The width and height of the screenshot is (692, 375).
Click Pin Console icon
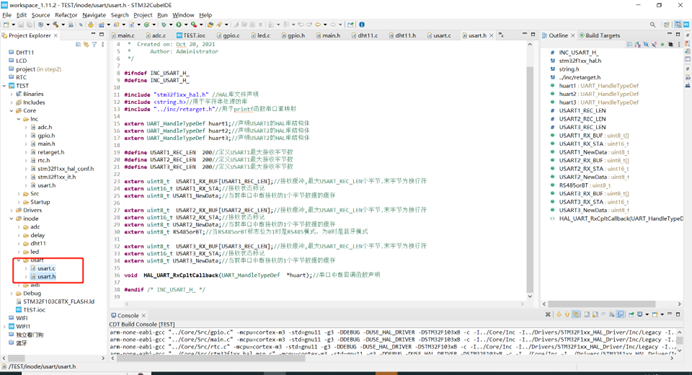tap(632, 315)
